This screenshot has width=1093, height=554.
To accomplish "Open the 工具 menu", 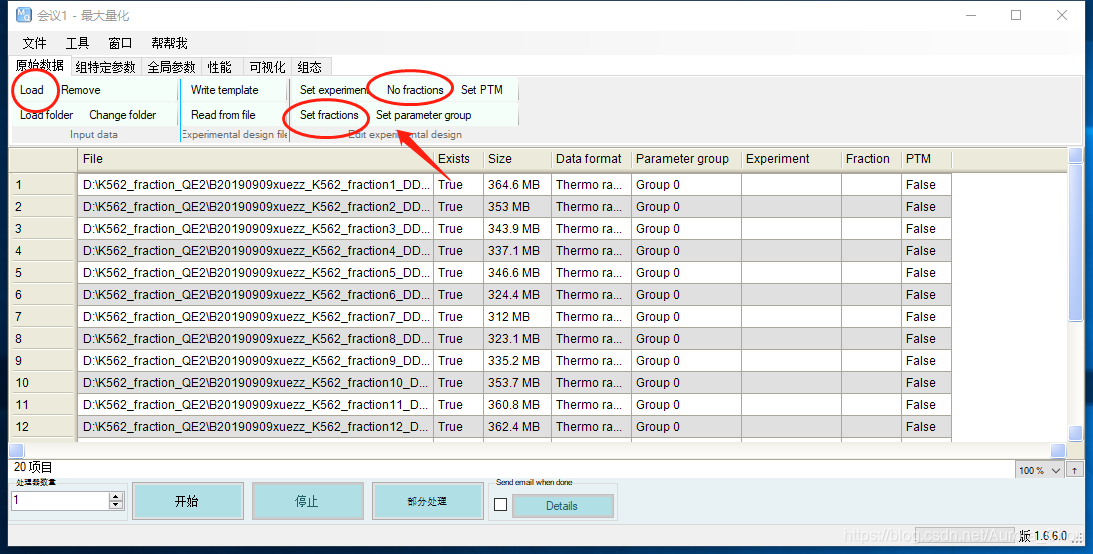I will (x=77, y=43).
